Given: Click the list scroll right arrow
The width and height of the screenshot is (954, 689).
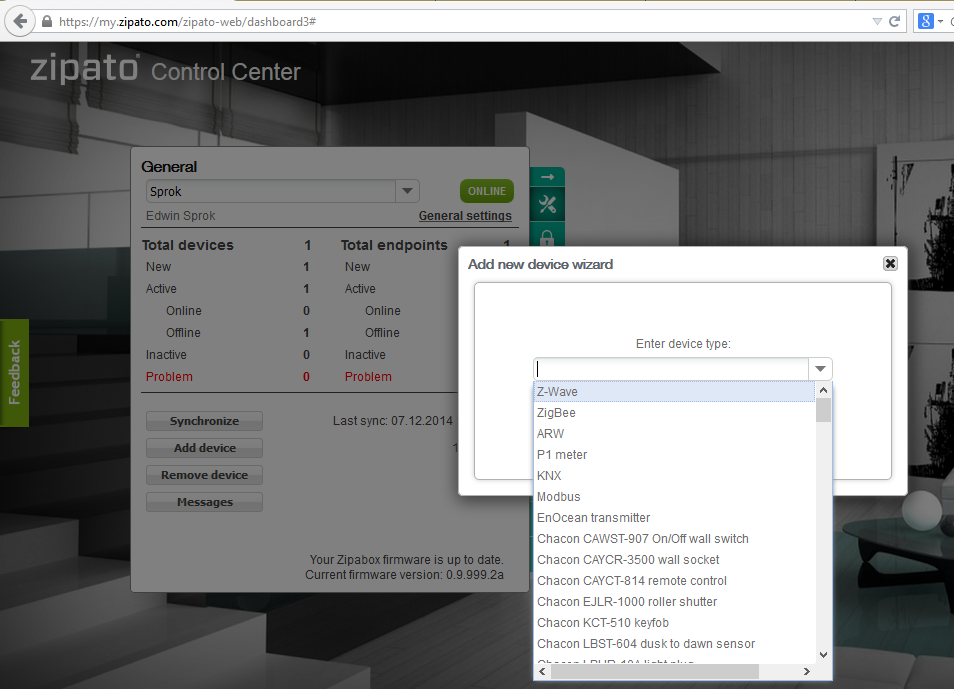Looking at the screenshot, I should pos(807,671).
